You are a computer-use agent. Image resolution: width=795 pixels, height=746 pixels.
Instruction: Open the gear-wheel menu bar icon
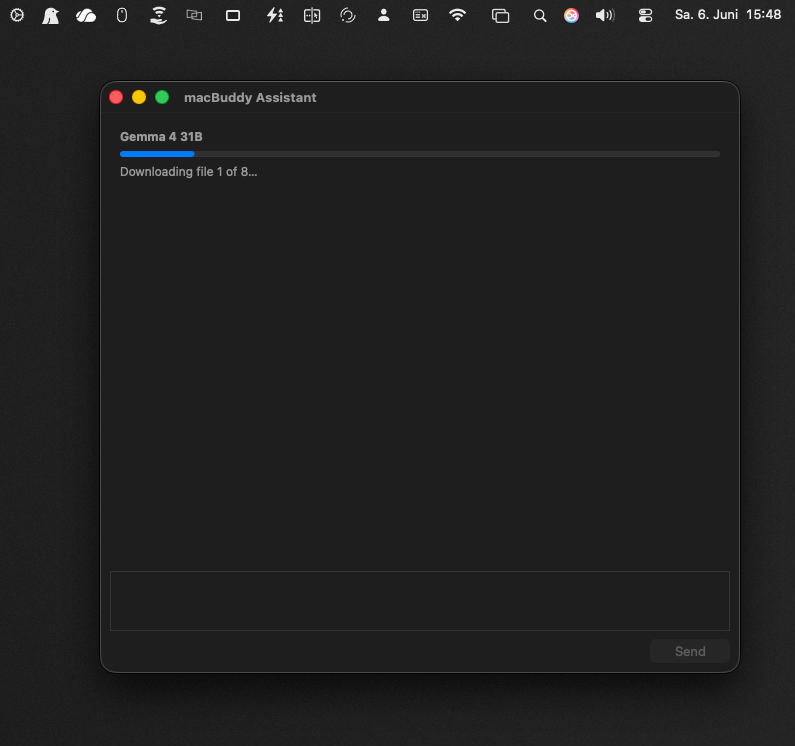(17, 15)
